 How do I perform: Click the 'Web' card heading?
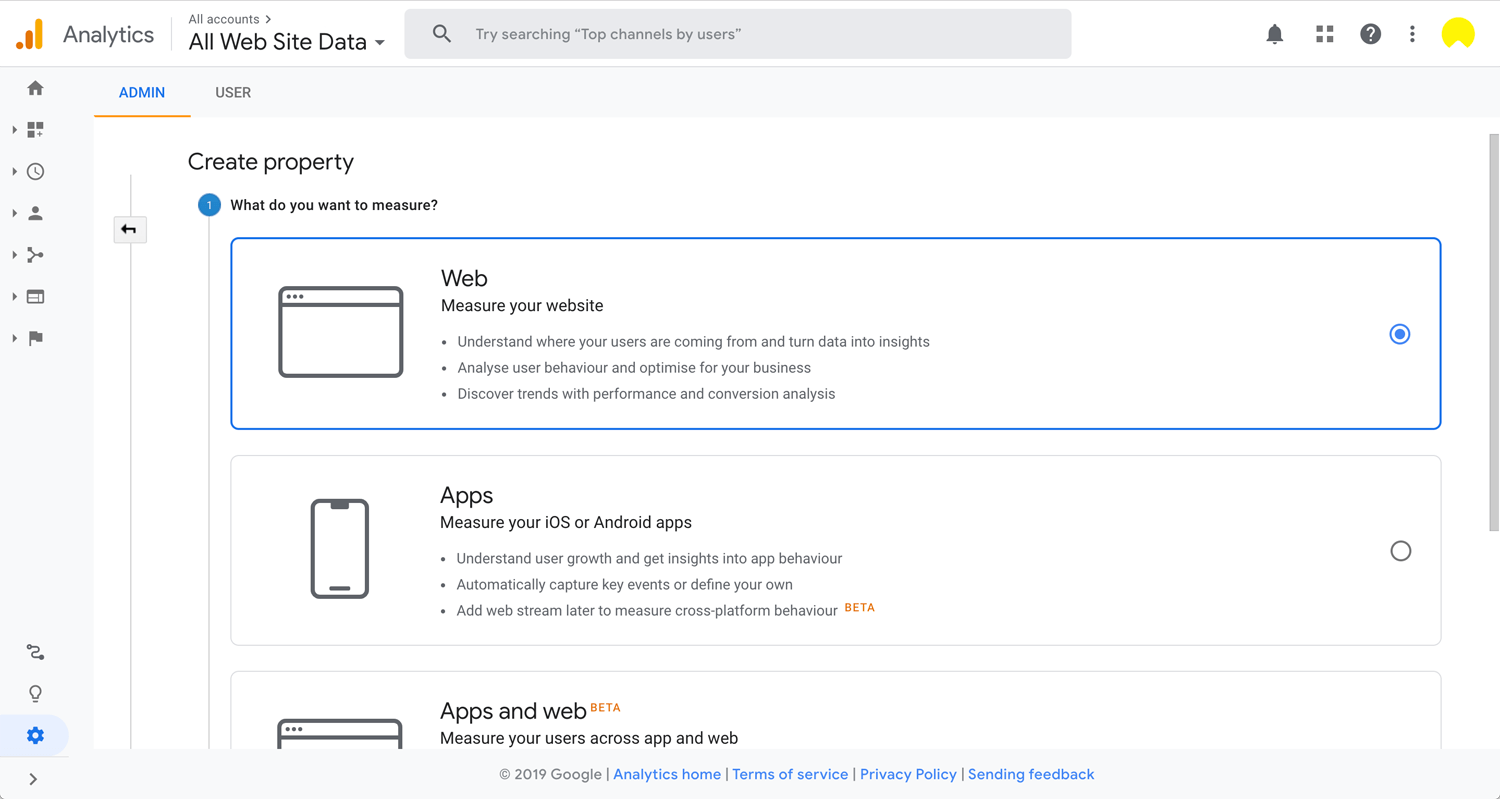[x=464, y=278]
